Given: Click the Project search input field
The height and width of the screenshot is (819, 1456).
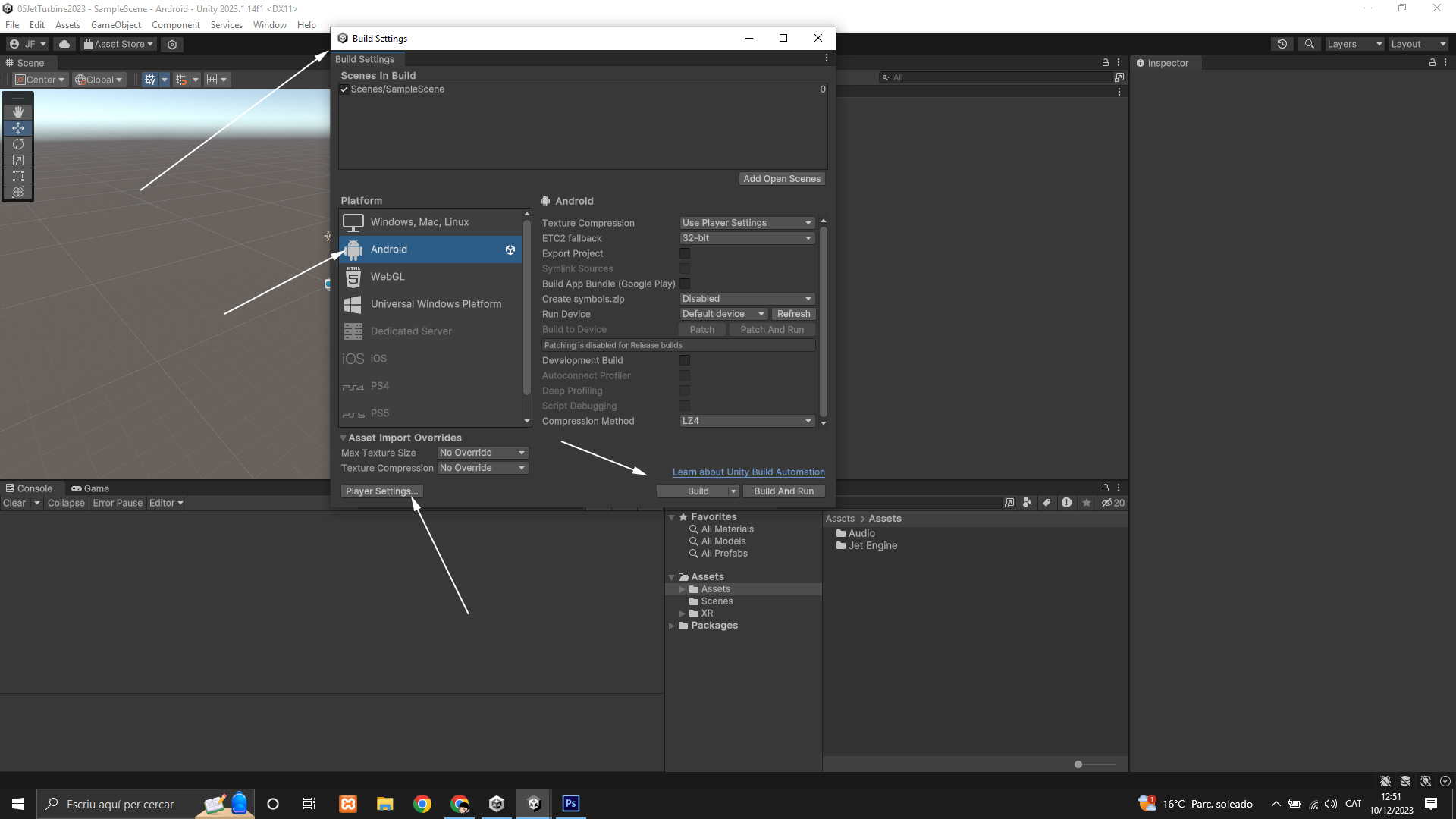Looking at the screenshot, I should [x=918, y=503].
